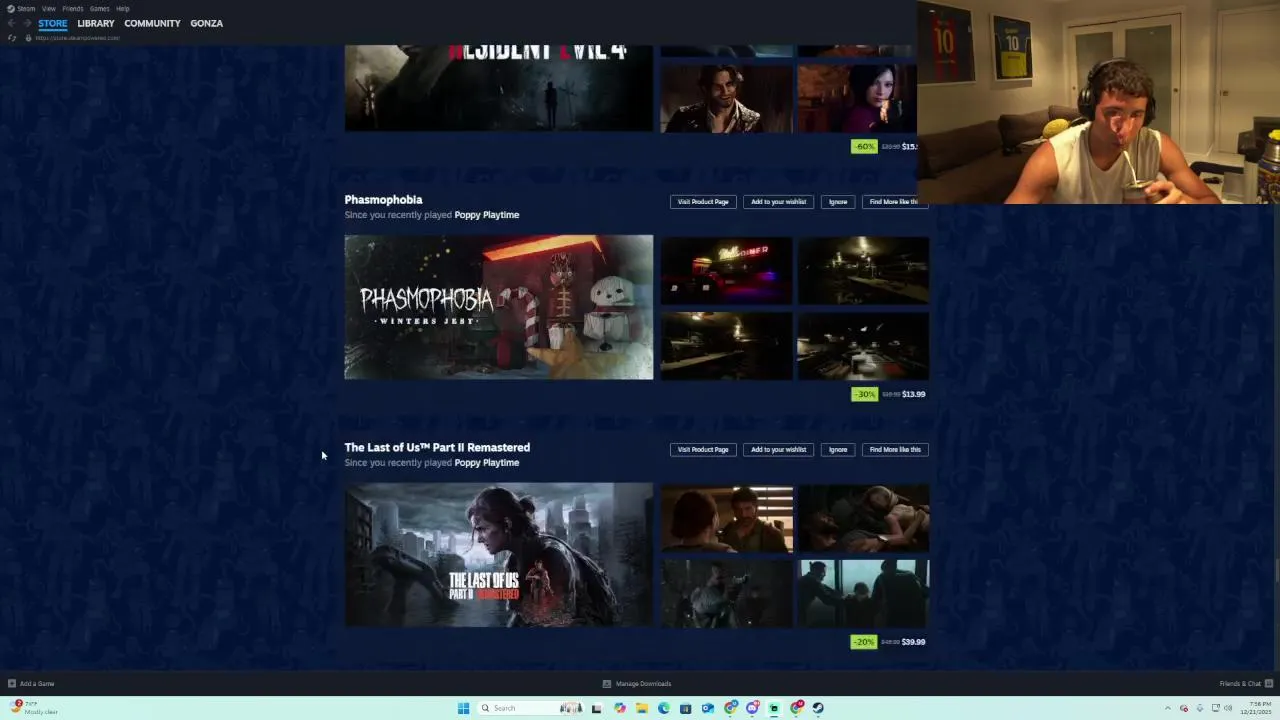This screenshot has height=720, width=1280.
Task: Click the padlock icon beside the URL
Action: [x=28, y=38]
